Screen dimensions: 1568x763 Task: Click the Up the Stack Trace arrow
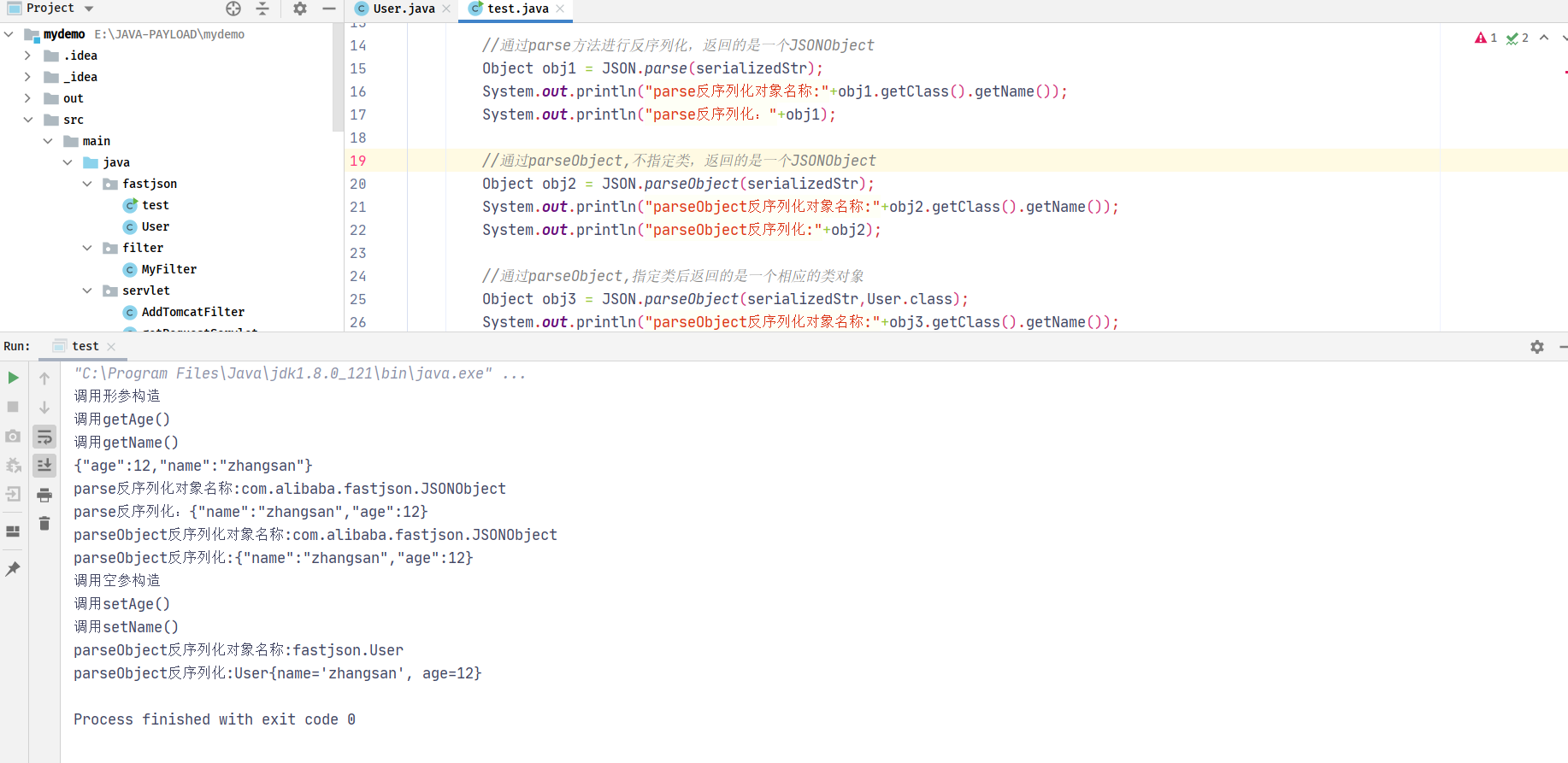(44, 378)
